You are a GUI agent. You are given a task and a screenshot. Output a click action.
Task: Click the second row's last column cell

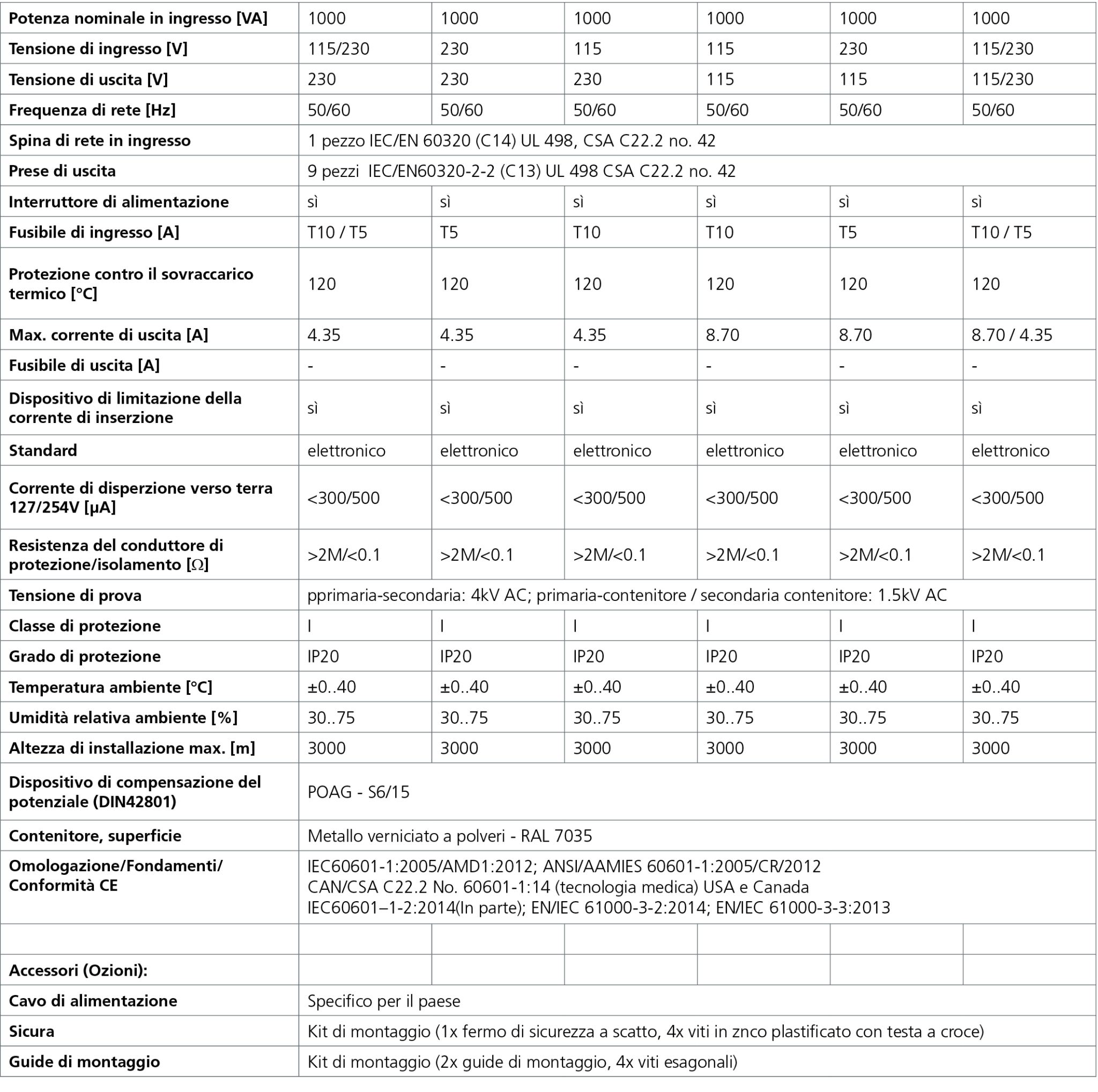[x=1029, y=48]
